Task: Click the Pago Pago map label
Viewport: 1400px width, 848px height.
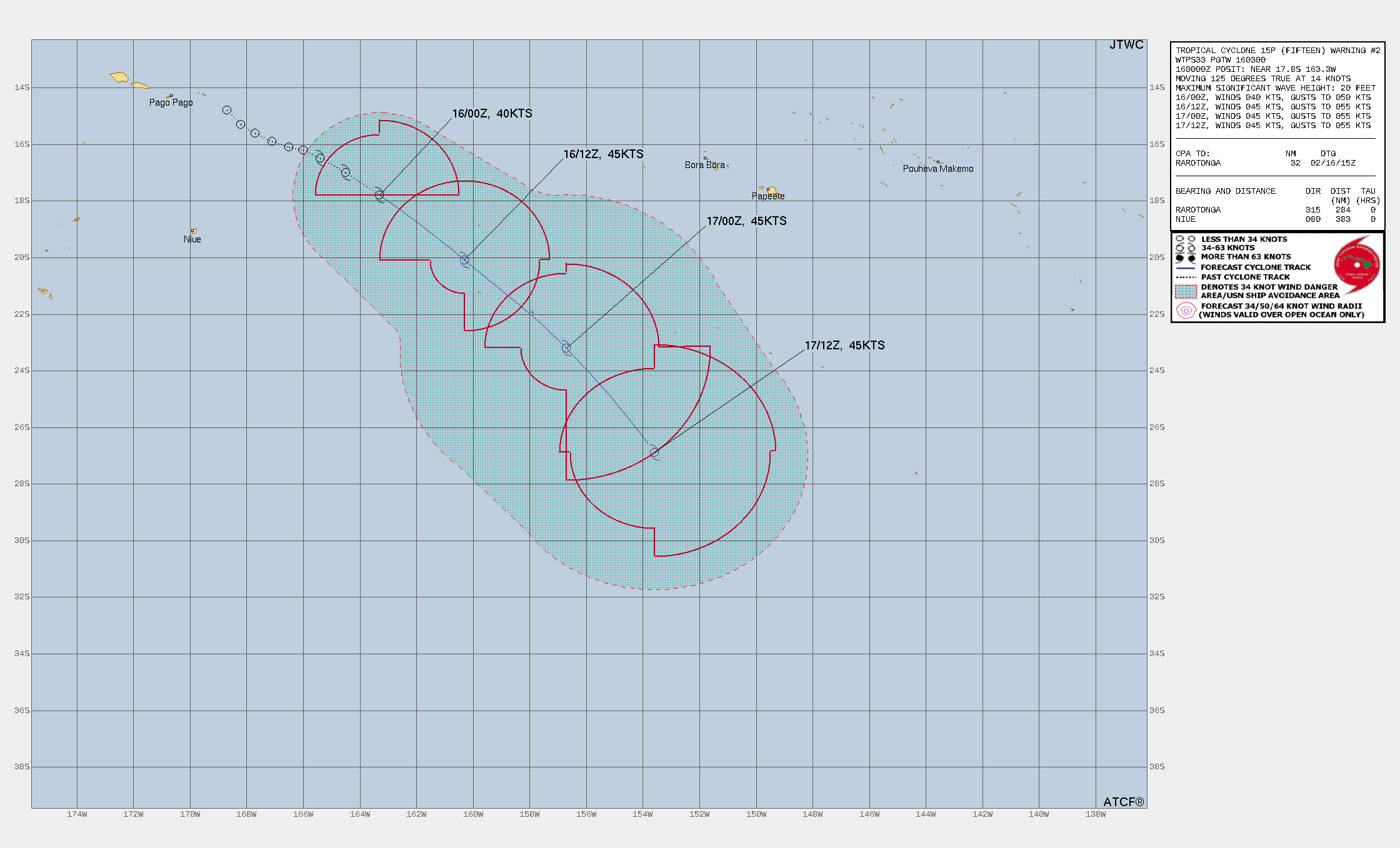Action: point(171,102)
